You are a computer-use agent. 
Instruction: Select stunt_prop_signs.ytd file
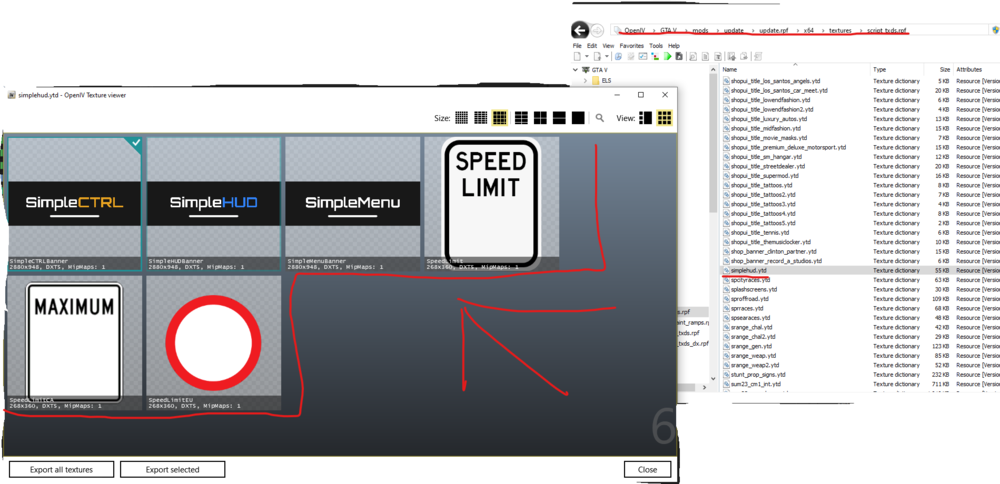point(754,374)
